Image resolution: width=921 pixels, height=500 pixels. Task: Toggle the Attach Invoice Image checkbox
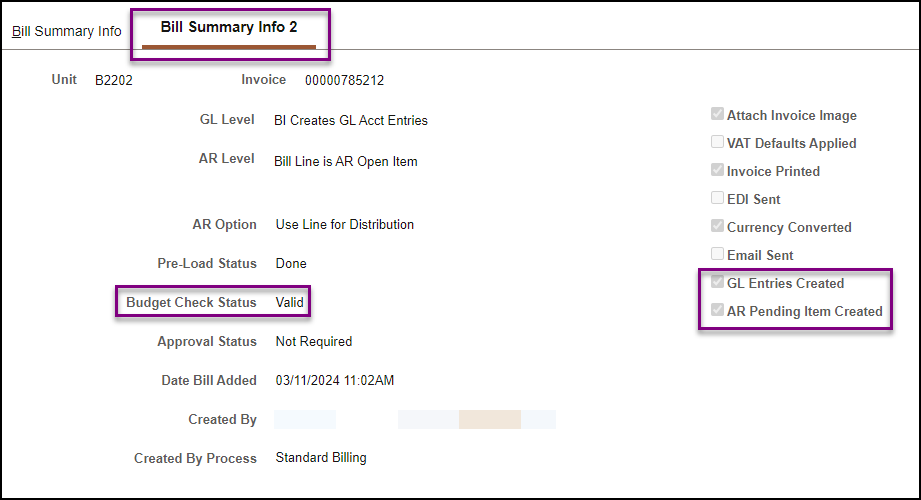(x=717, y=115)
